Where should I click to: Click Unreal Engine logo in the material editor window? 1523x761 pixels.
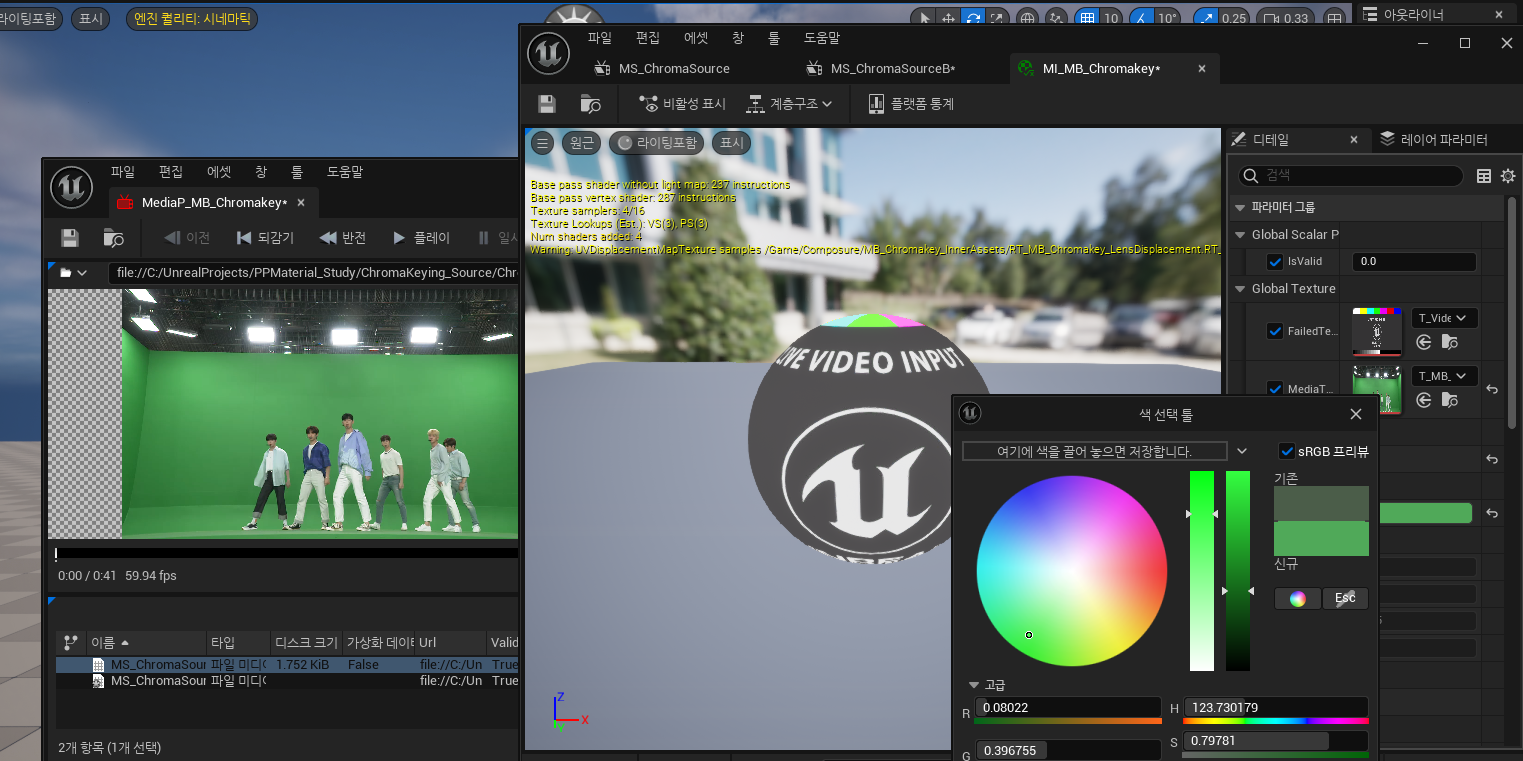coord(548,54)
